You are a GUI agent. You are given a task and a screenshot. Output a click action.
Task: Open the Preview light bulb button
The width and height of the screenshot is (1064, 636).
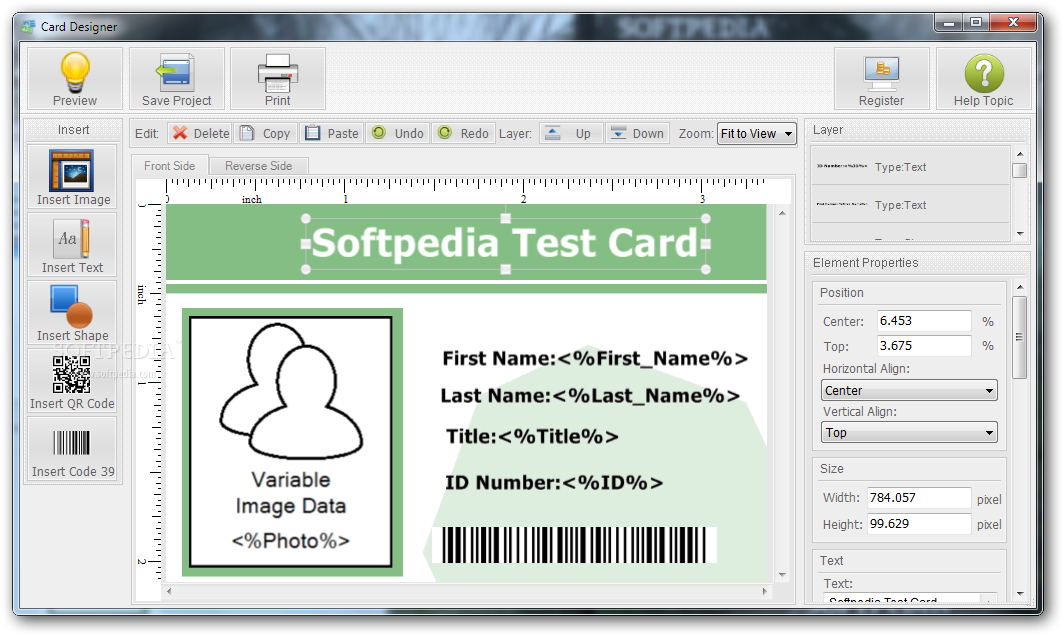[x=75, y=79]
